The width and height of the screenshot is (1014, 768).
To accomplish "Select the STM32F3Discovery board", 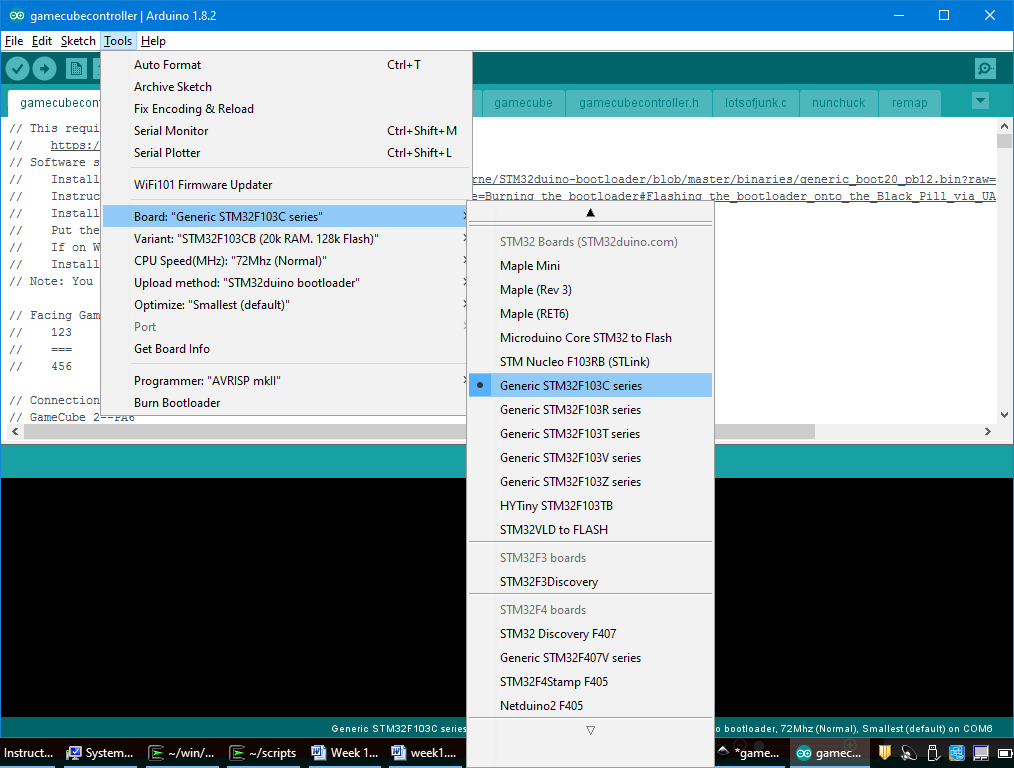I will (590, 581).
